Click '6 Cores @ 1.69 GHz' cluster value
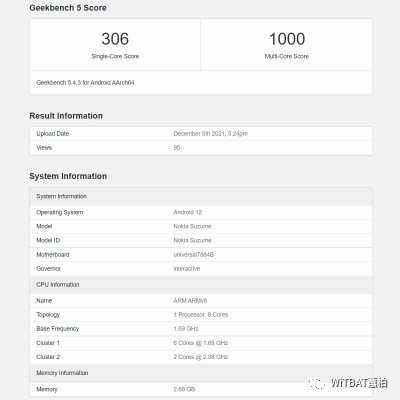Screen dimensions: 400x400 tap(201, 343)
